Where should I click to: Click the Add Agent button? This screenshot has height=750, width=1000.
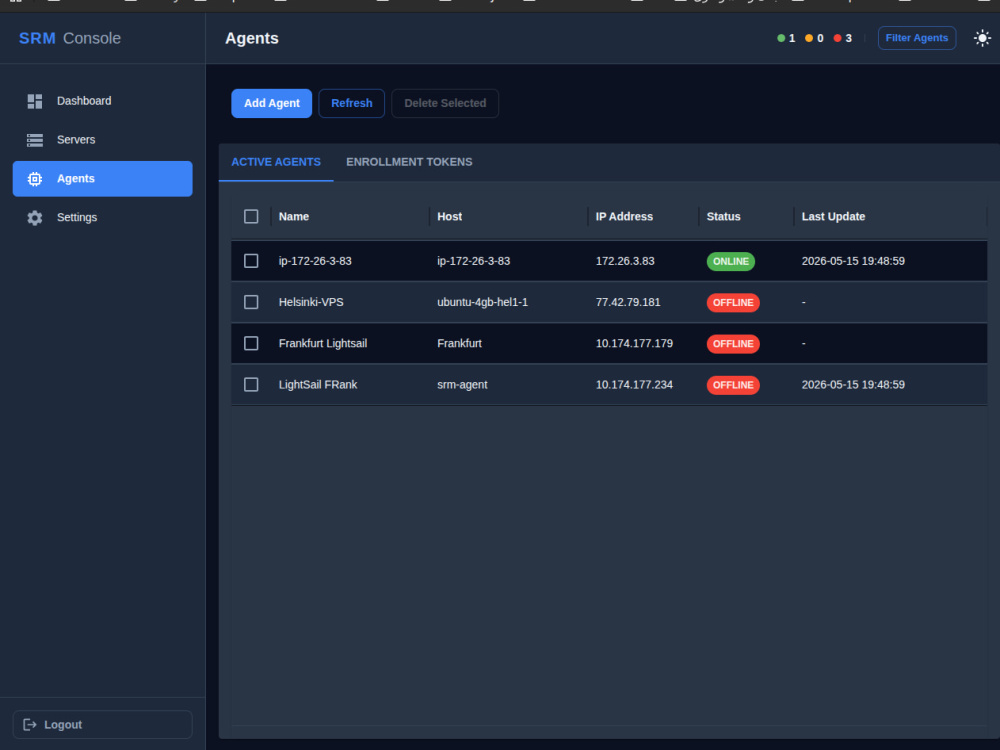click(272, 103)
